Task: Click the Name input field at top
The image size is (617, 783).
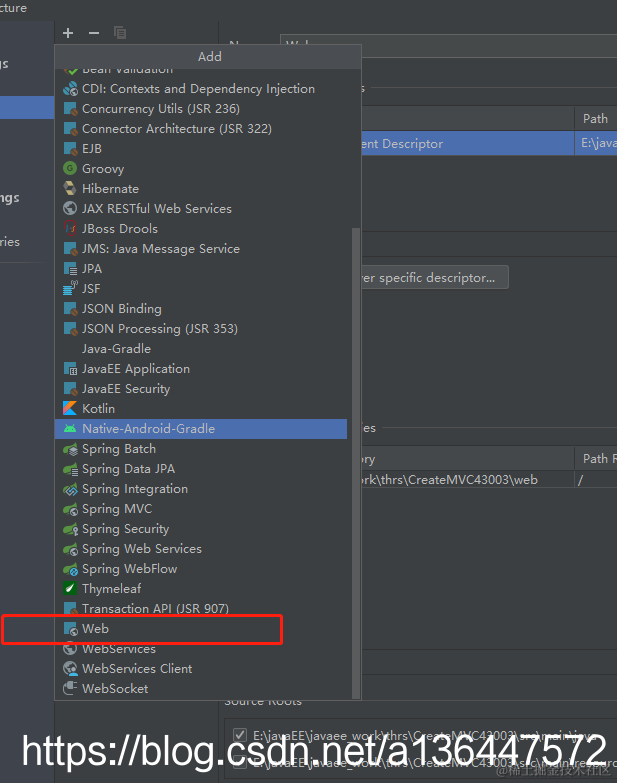Action: (x=448, y=46)
